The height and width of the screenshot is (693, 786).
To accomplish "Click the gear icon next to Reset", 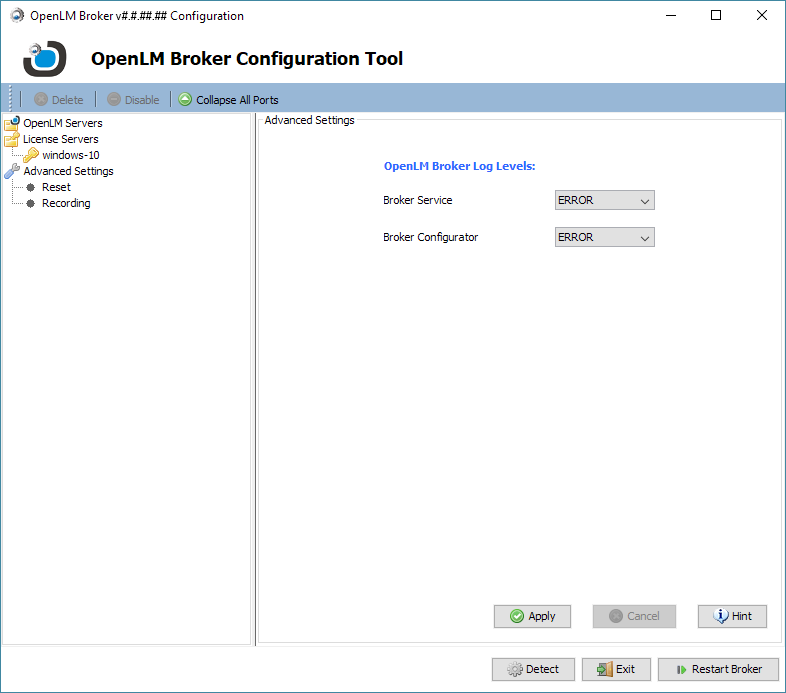I will (31, 187).
